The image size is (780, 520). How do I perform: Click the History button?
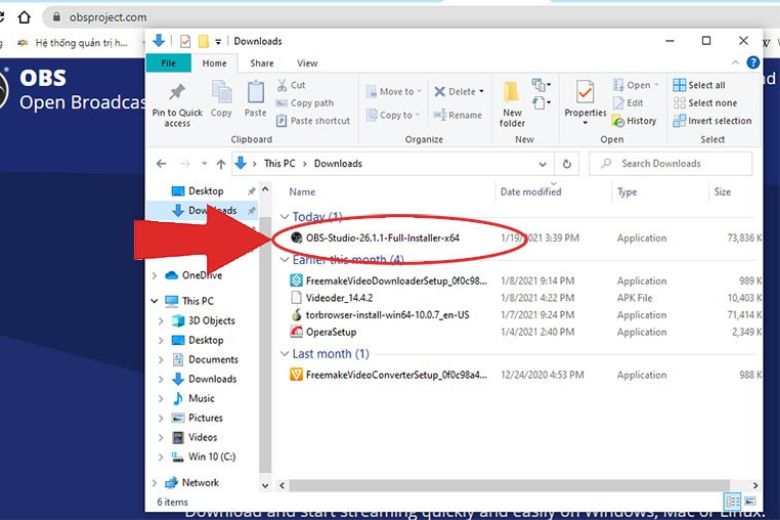click(x=634, y=121)
